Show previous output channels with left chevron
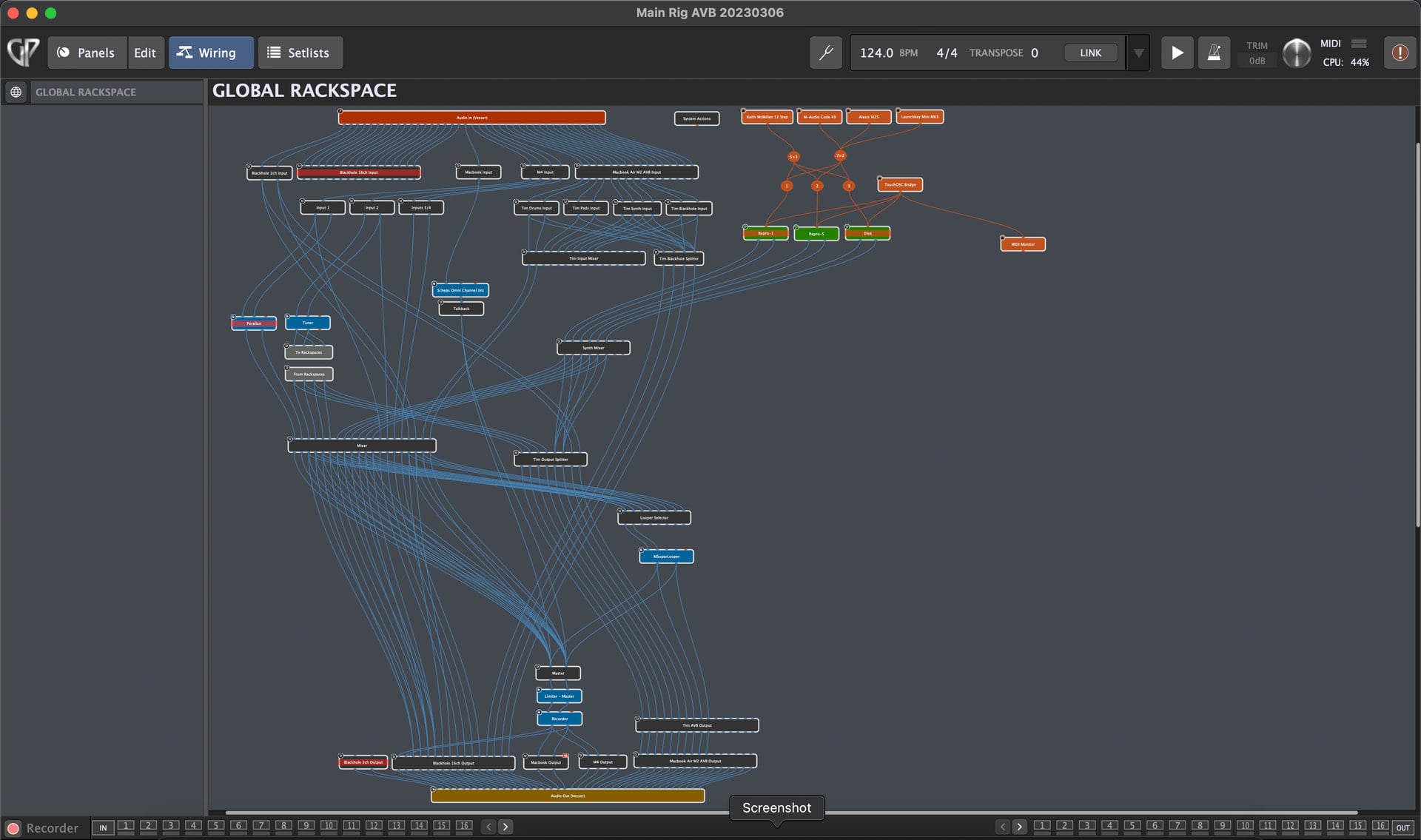Screen dimensions: 1421x840 (1002, 827)
